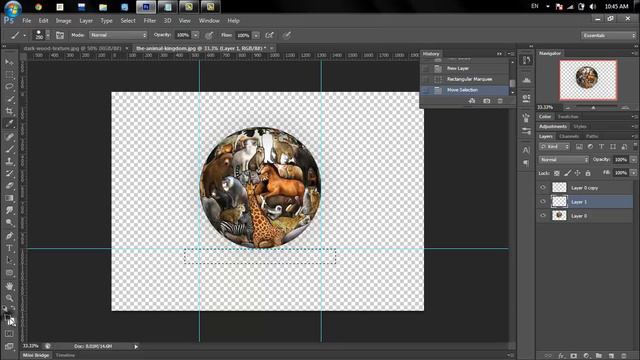
Task: Select the Quick Selection tool
Action: click(9, 99)
